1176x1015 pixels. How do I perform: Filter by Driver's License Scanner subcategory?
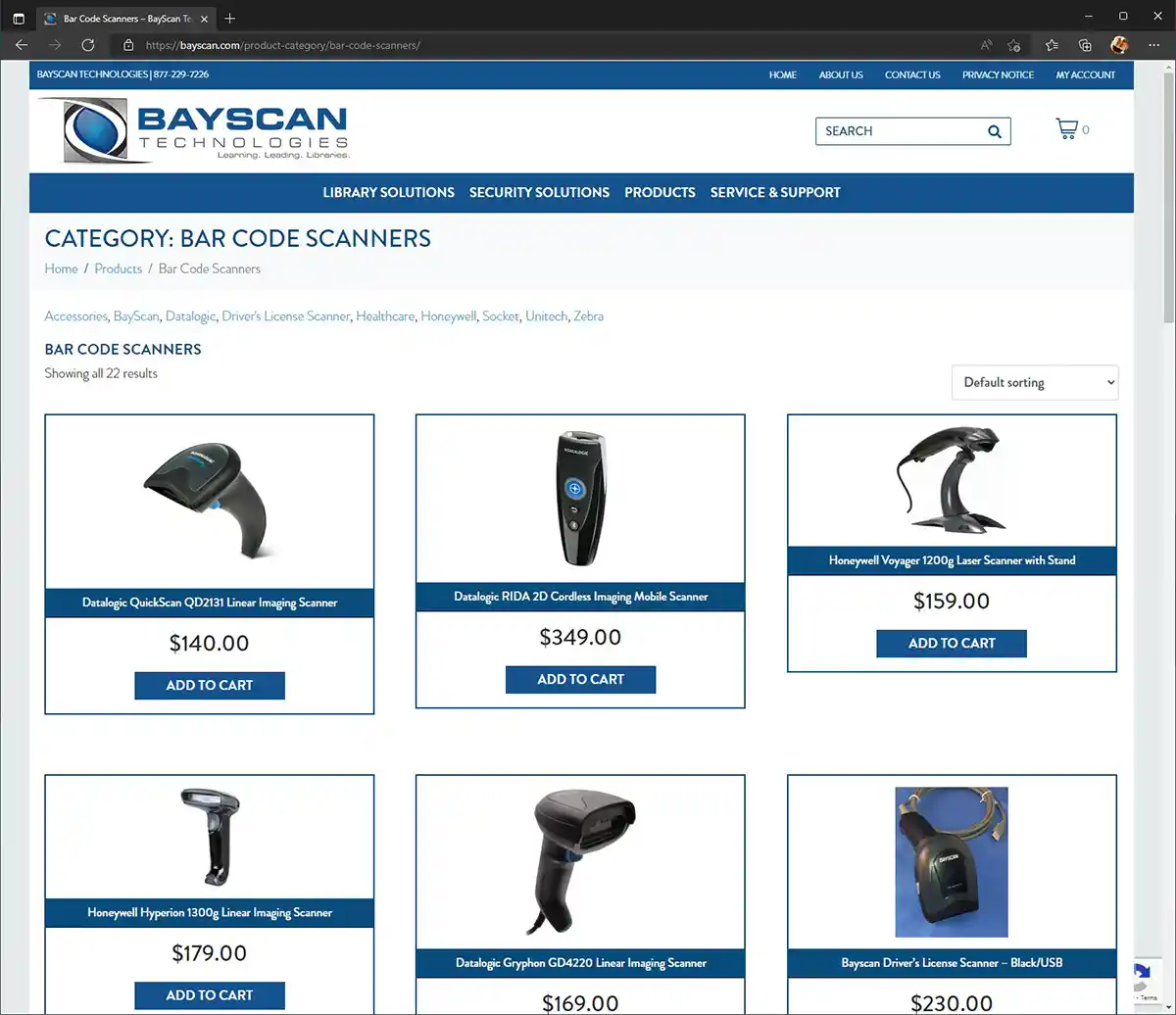(x=285, y=316)
